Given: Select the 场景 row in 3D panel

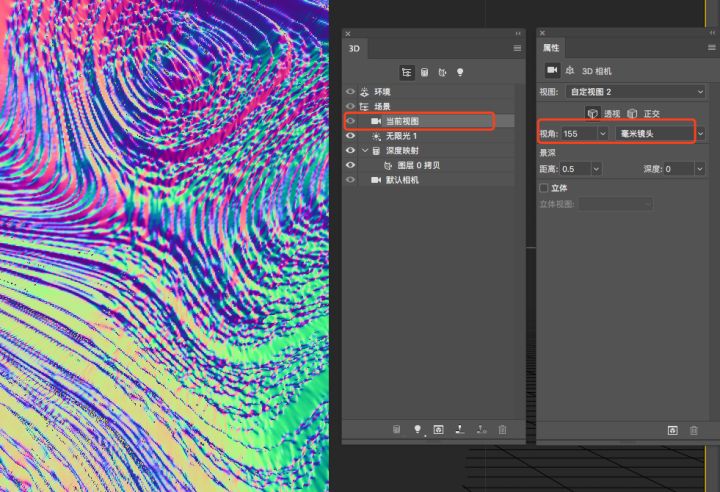Looking at the screenshot, I should coord(429,107).
